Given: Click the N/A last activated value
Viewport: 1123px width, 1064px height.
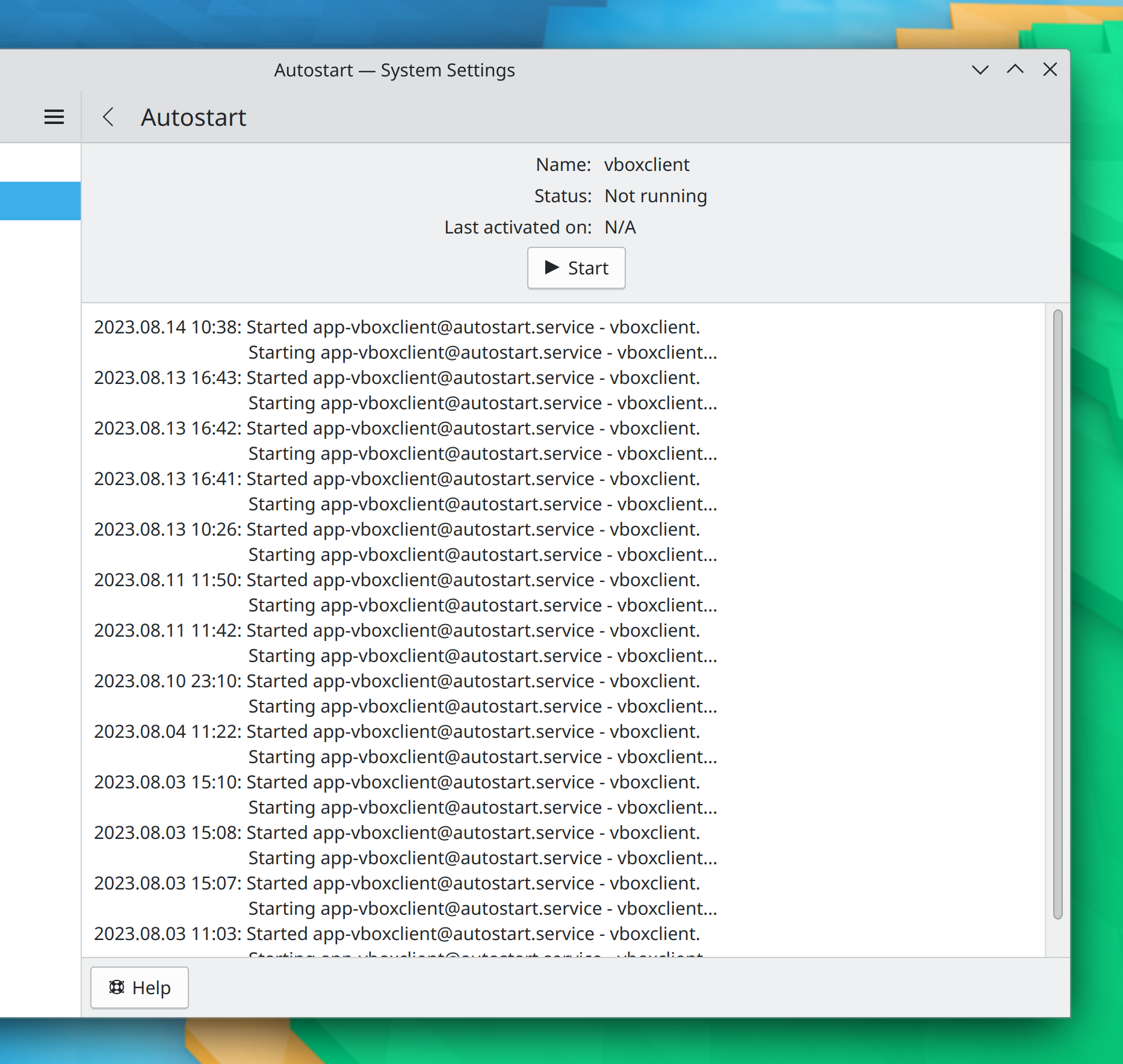Looking at the screenshot, I should 620,227.
